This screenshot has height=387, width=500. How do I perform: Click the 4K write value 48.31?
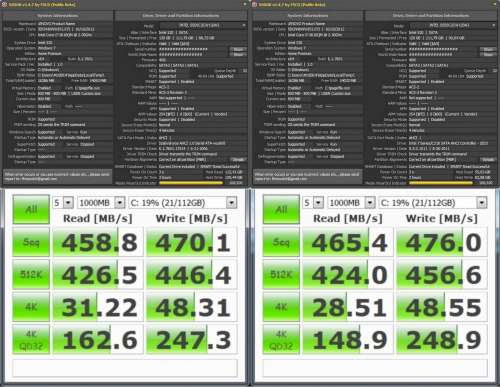click(x=192, y=307)
